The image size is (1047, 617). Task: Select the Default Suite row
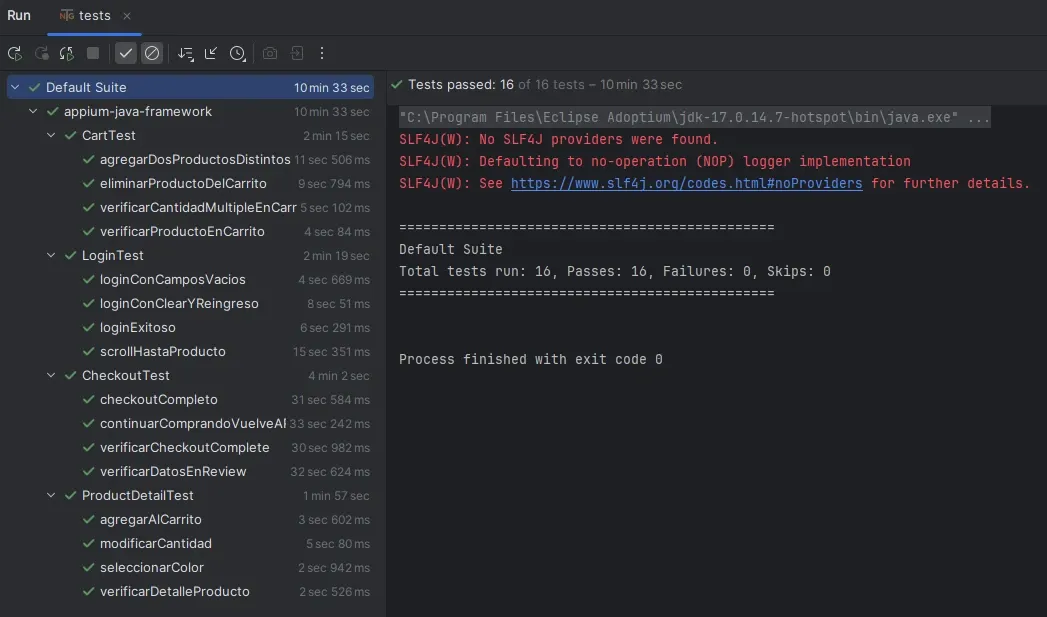190,87
